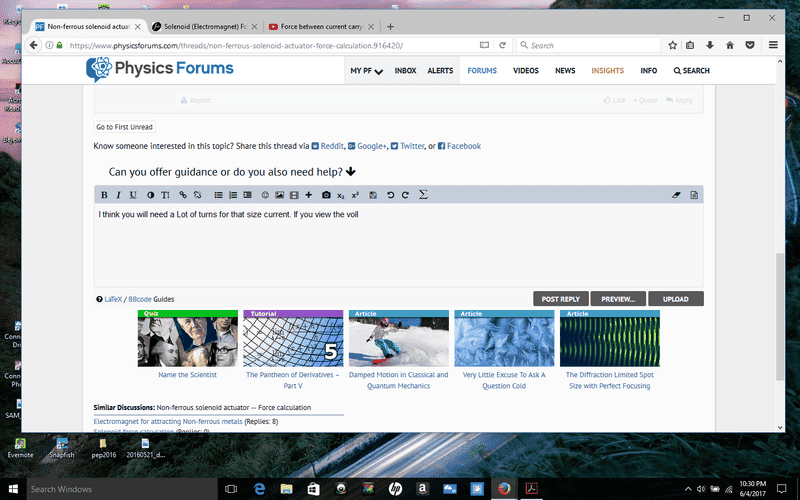Click the Search Windows taskbar field
800x500 pixels.
tap(110, 489)
